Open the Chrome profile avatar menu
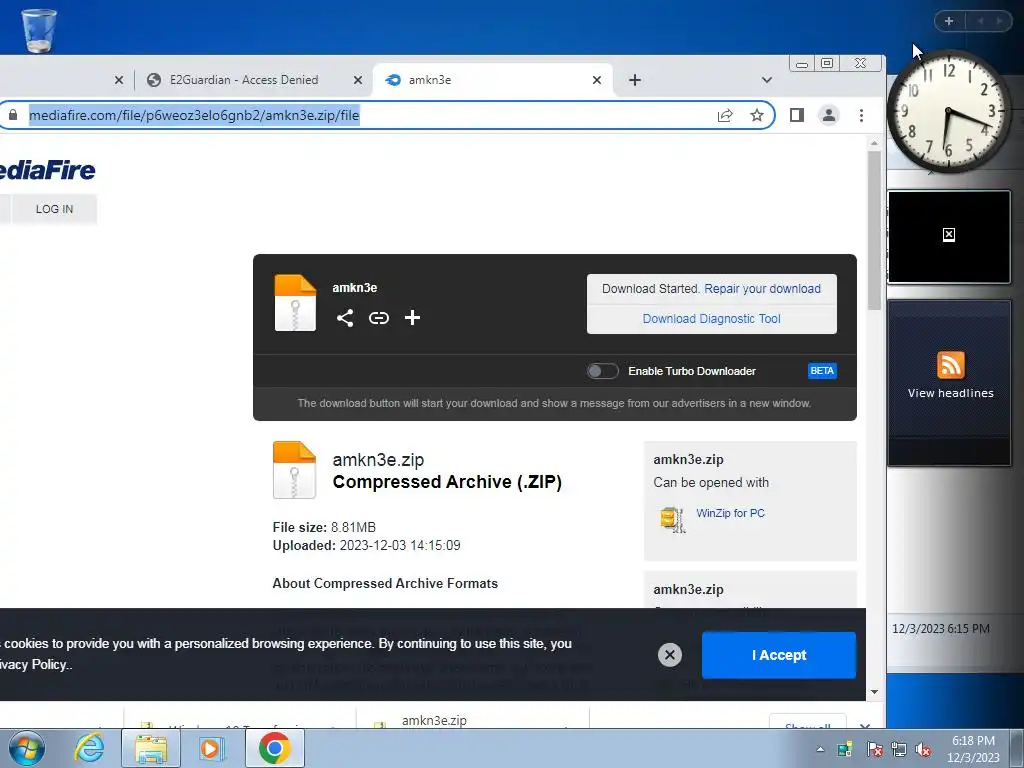1024x768 pixels. [x=829, y=116]
